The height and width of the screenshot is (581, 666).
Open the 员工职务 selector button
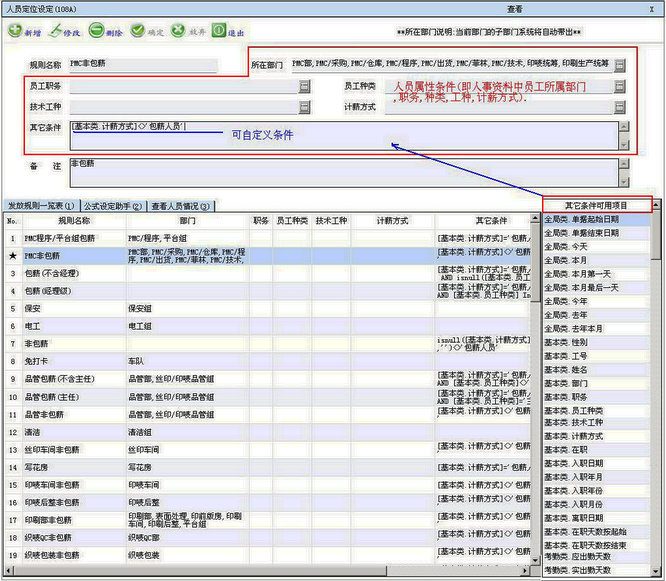pos(305,87)
